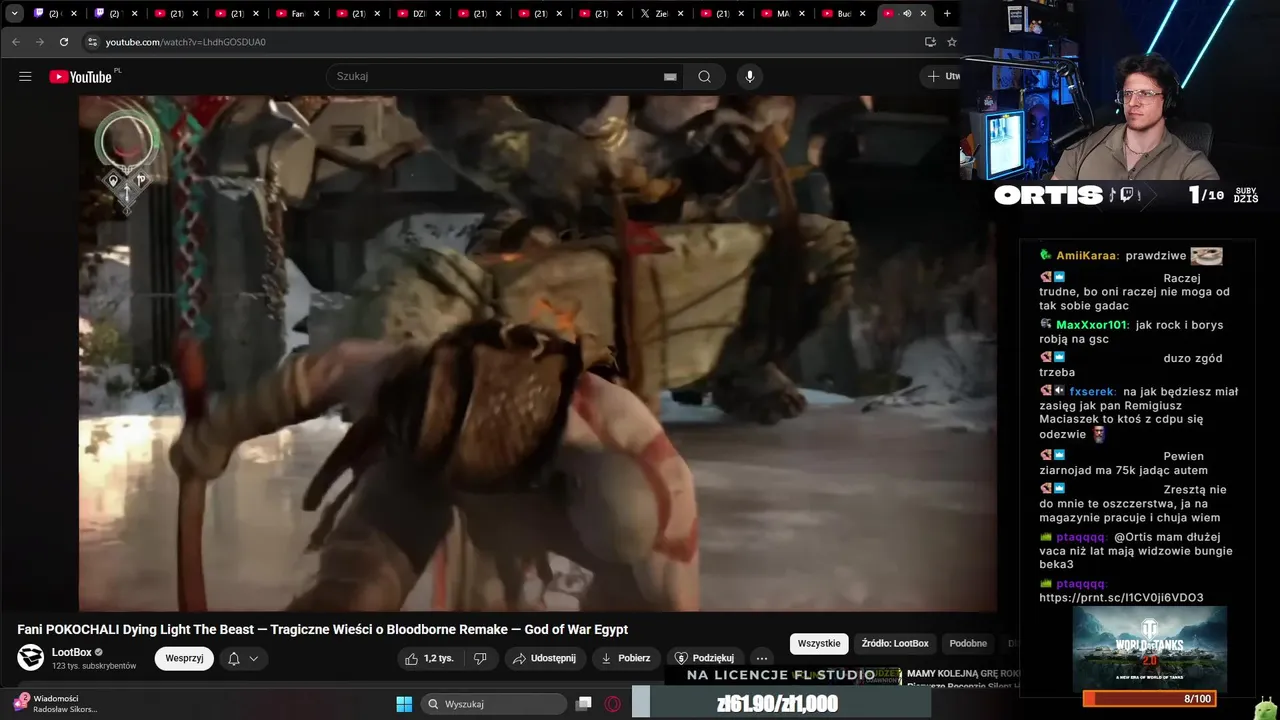
Task: Click the Windows taskbar Wyszukaj search box
Action: [493, 704]
